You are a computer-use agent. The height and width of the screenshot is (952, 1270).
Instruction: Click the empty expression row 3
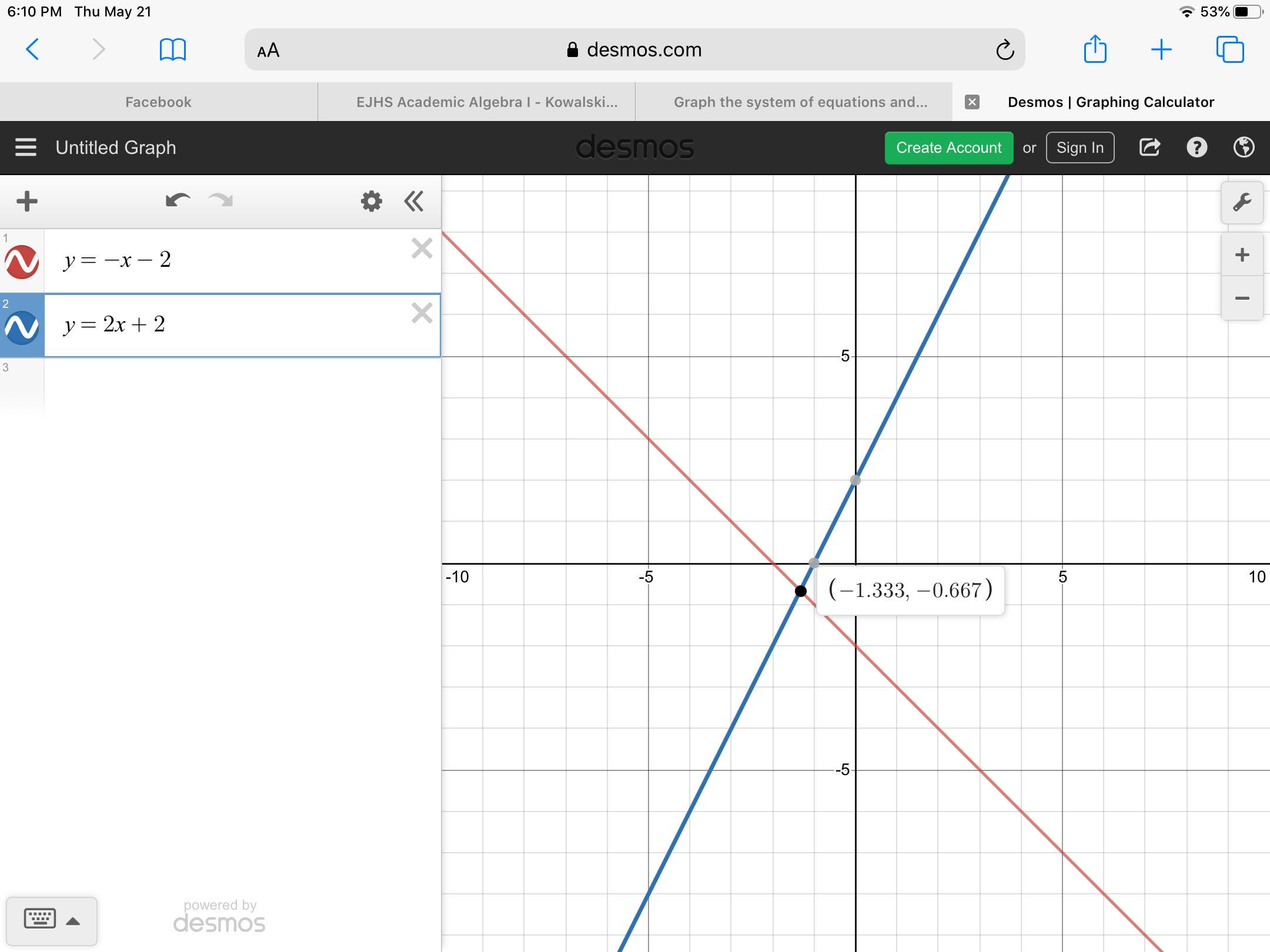pyautogui.click(x=241, y=388)
